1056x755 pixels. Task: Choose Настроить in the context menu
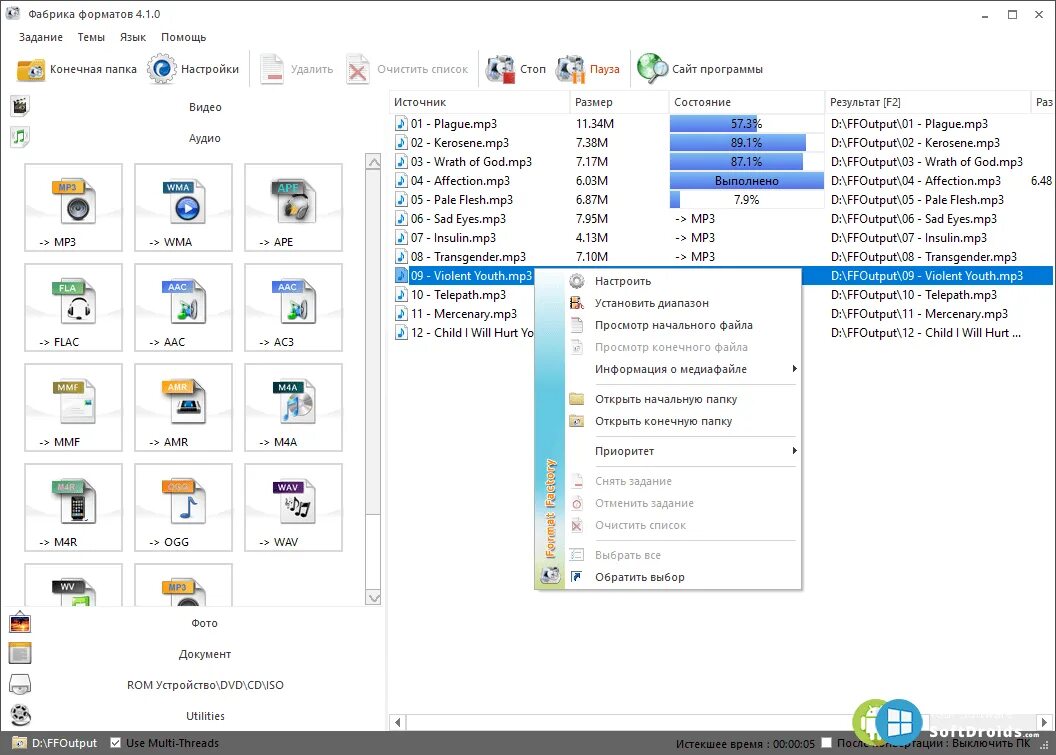(x=683, y=281)
